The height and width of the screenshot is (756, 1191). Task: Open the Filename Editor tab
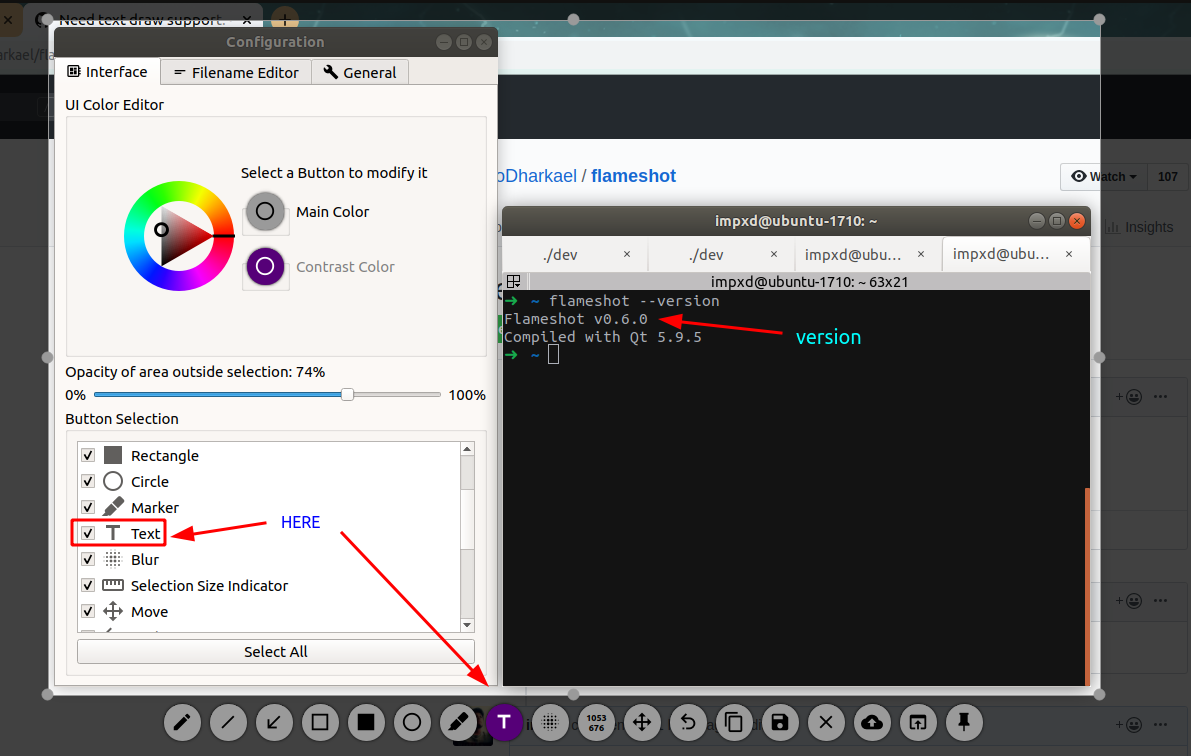click(x=236, y=72)
